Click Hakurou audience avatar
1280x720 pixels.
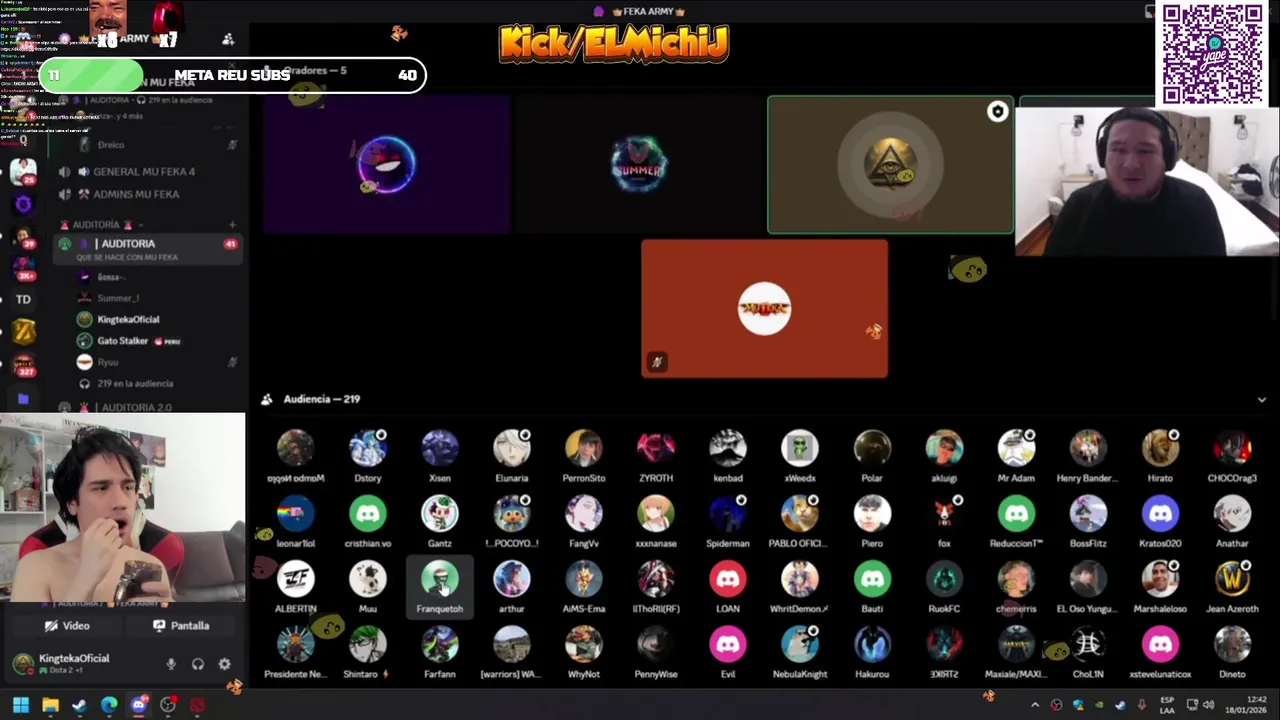872,645
